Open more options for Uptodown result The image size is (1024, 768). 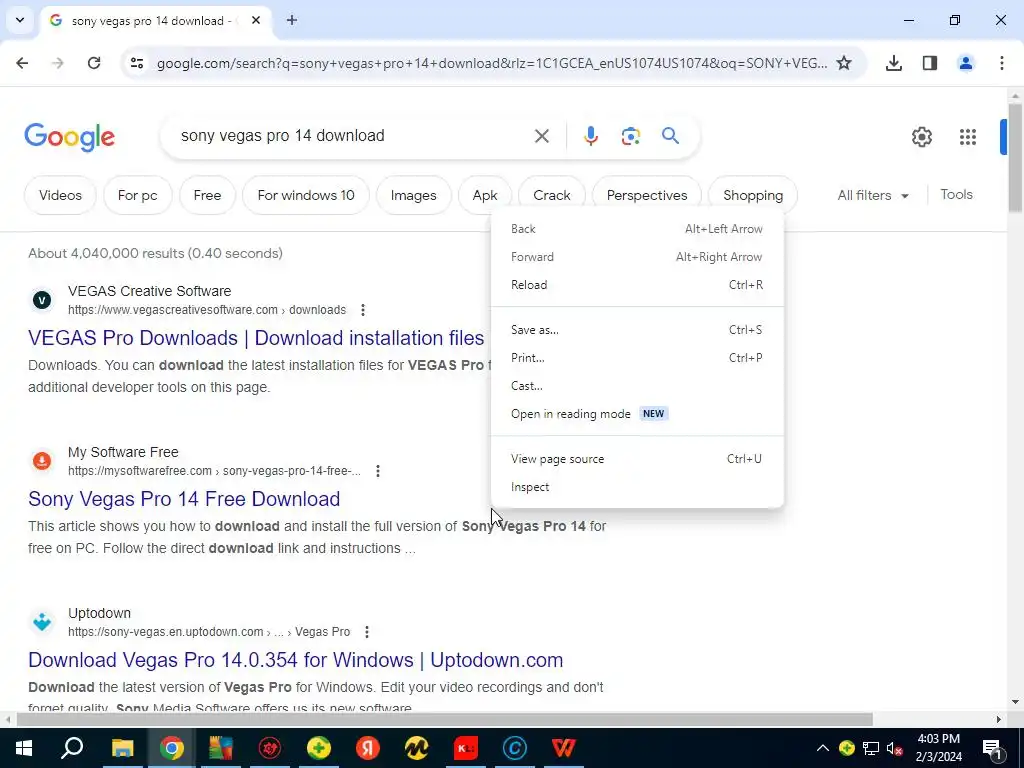pyautogui.click(x=367, y=632)
